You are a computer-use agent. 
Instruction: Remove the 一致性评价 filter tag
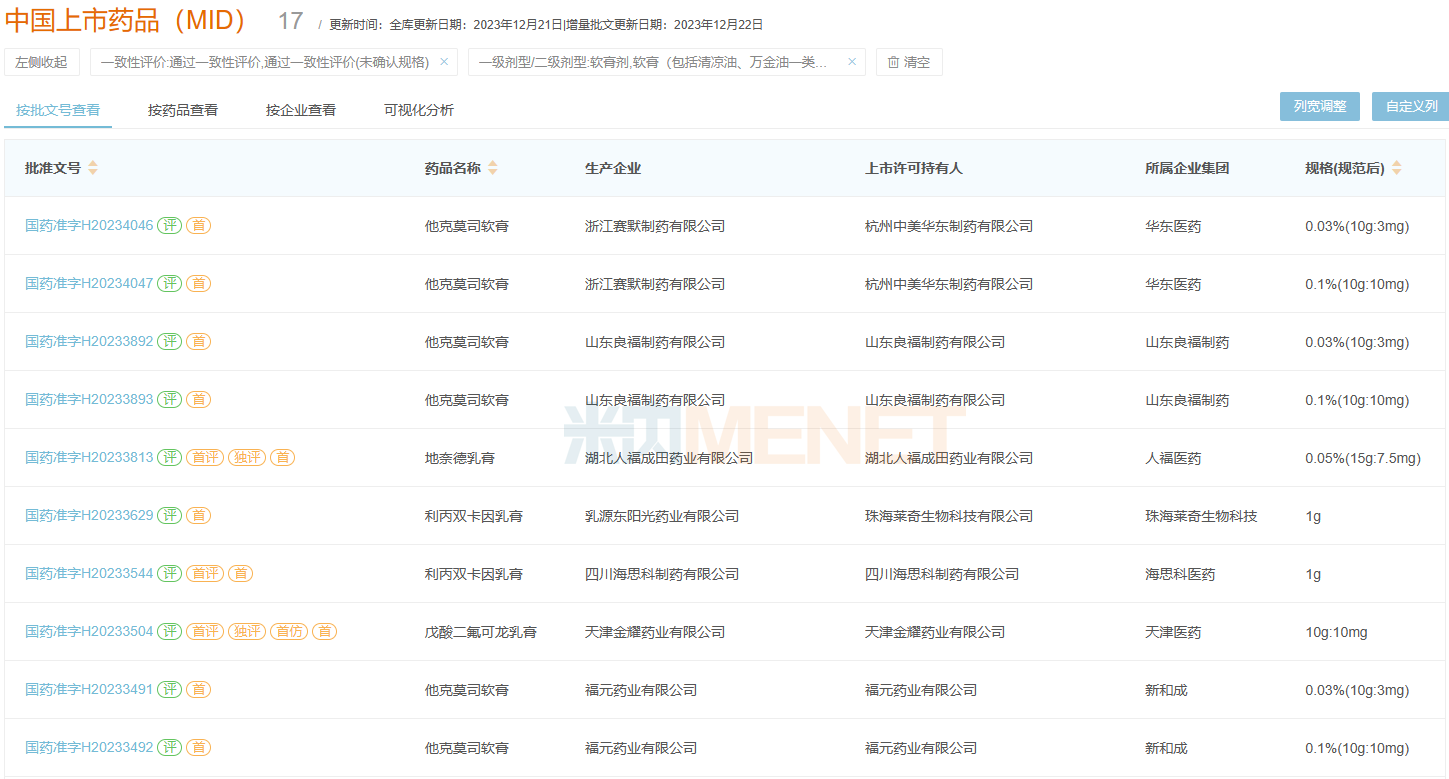(444, 62)
